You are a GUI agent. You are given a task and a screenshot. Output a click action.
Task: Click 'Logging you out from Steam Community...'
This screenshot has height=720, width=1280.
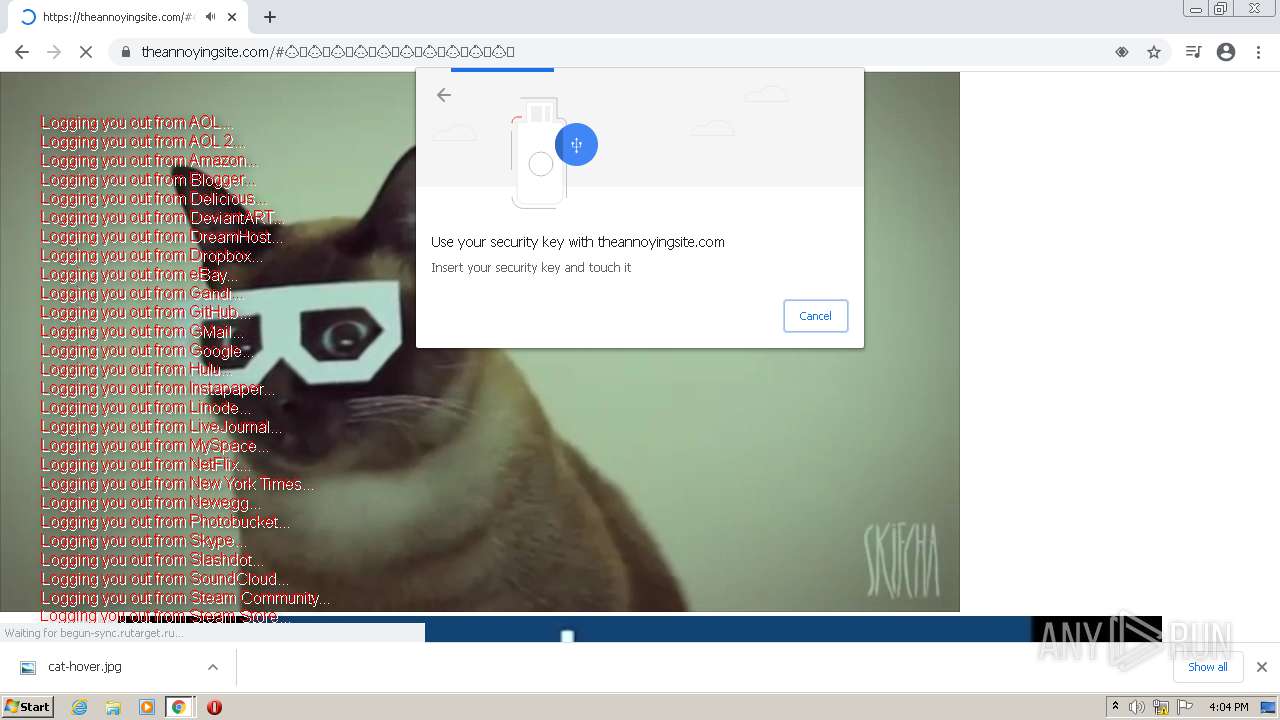186,598
